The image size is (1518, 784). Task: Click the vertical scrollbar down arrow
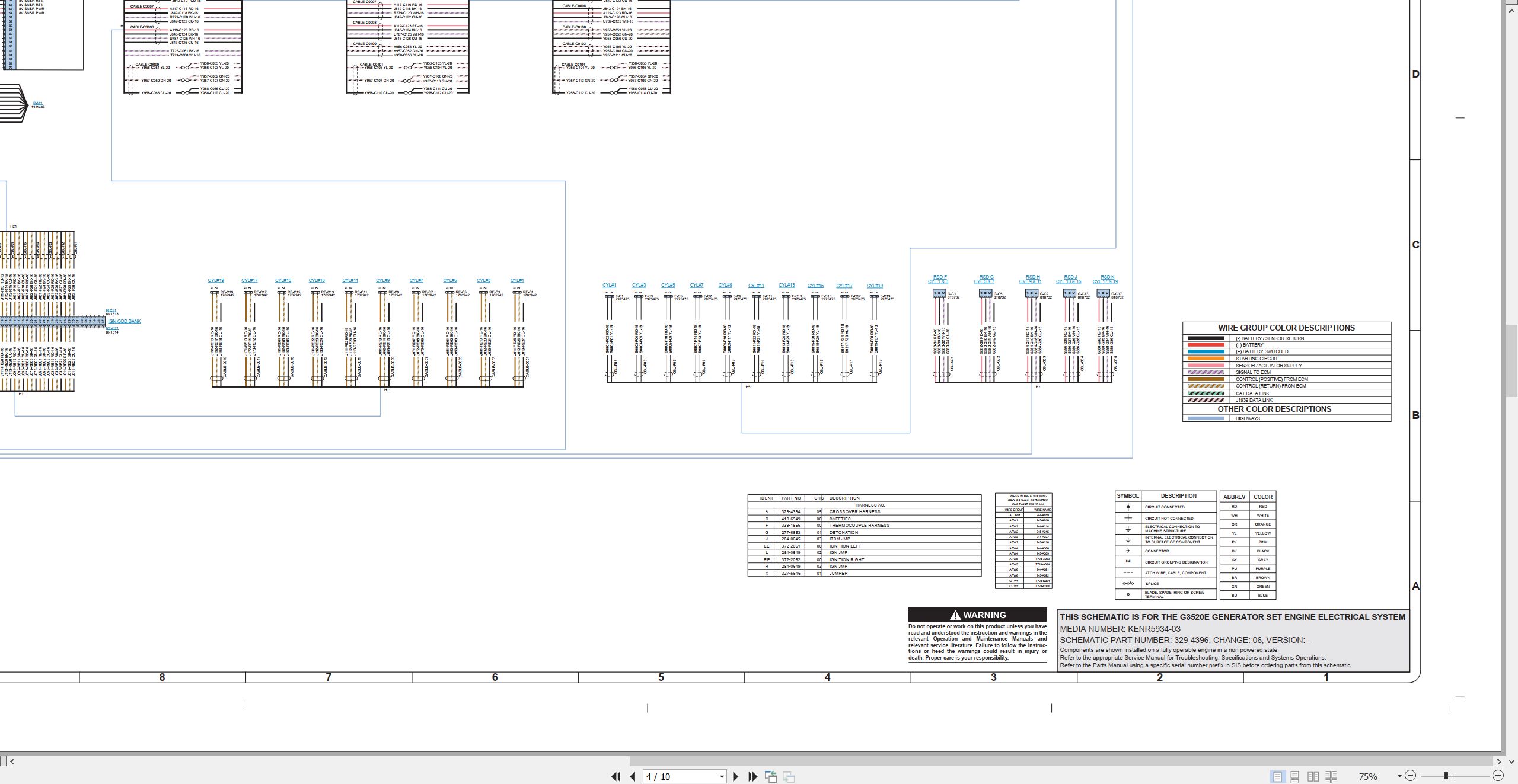[x=1511, y=761]
